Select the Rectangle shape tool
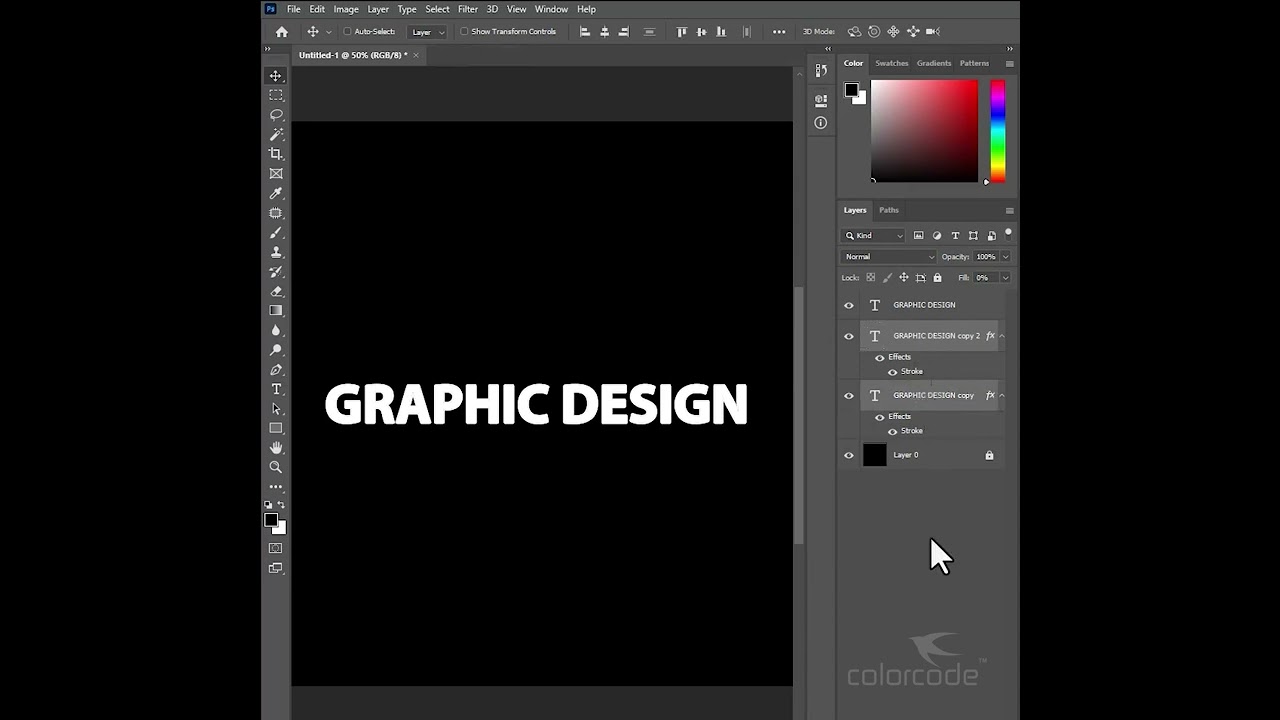 pos(276,428)
